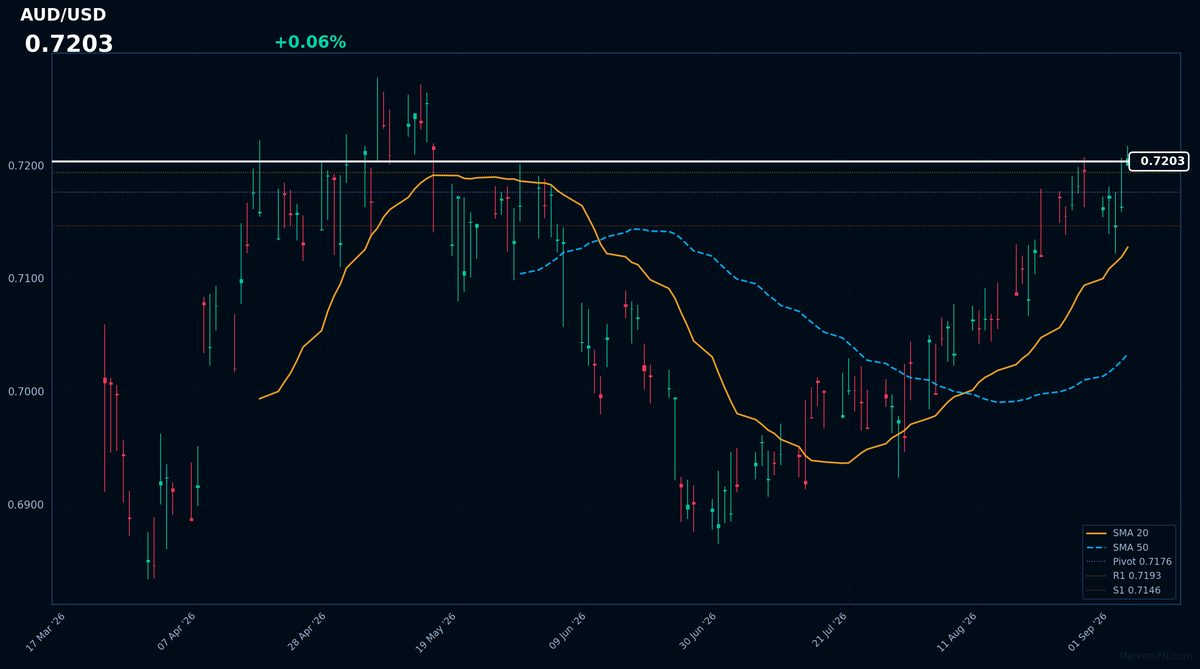The width and height of the screenshot is (1200, 669).
Task: Click the 01 Sep '26 date label
Action: pos(1086,633)
